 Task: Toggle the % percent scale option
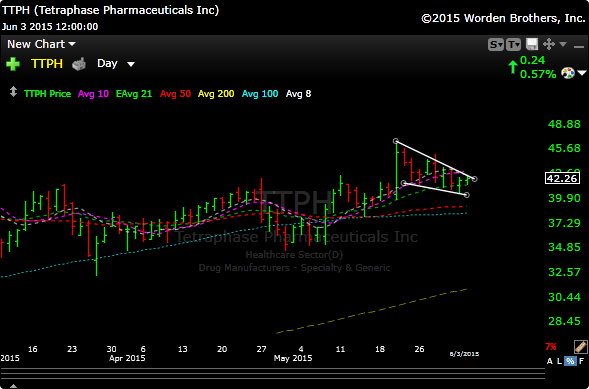(x=571, y=361)
